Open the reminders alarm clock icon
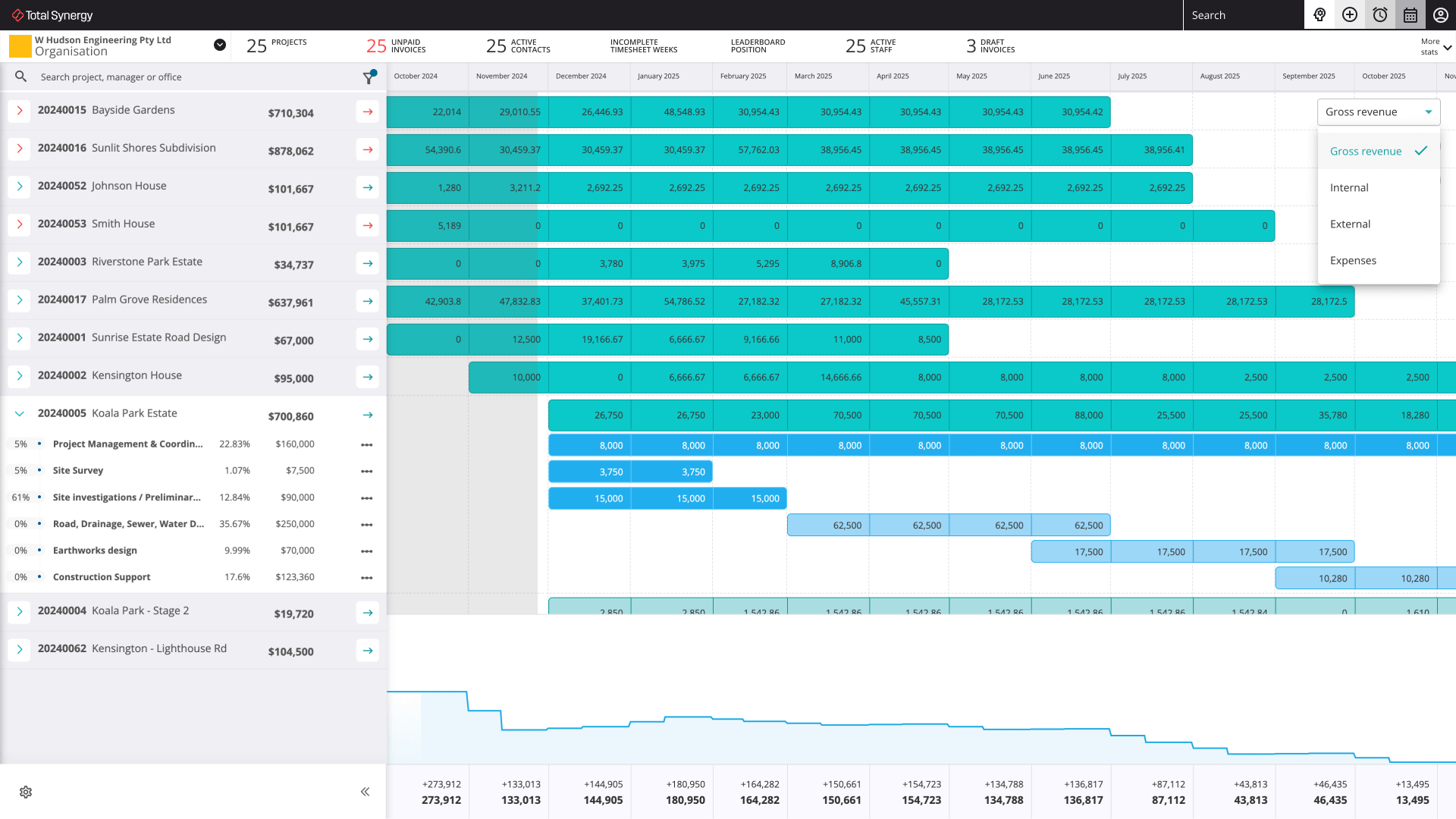The height and width of the screenshot is (819, 1456). [1379, 15]
